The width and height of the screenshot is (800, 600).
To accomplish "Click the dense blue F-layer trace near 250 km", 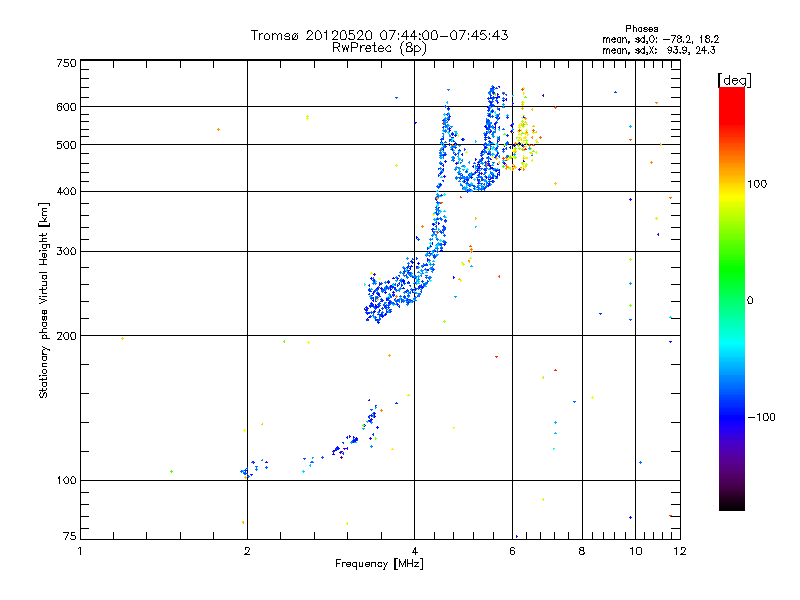I will 393,293.
